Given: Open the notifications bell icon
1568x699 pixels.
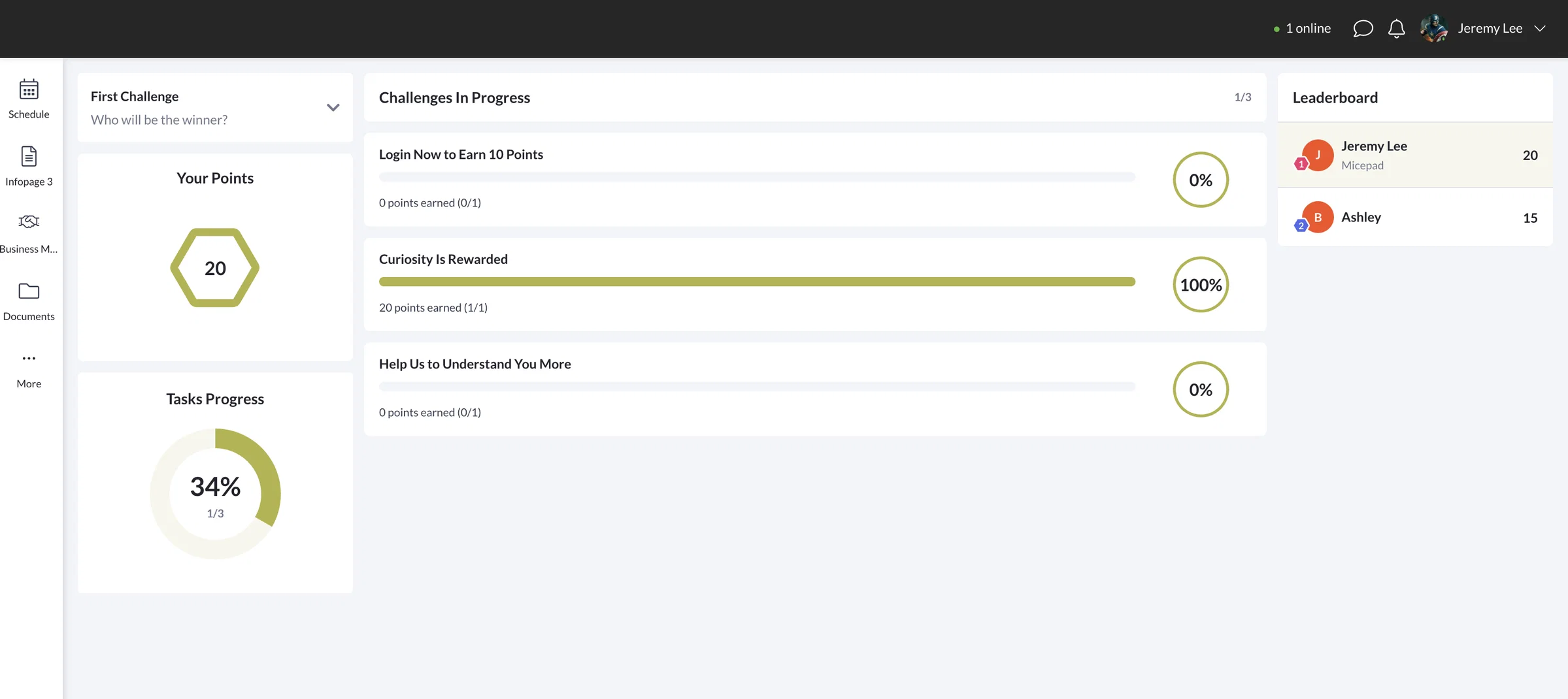Looking at the screenshot, I should click(1397, 29).
